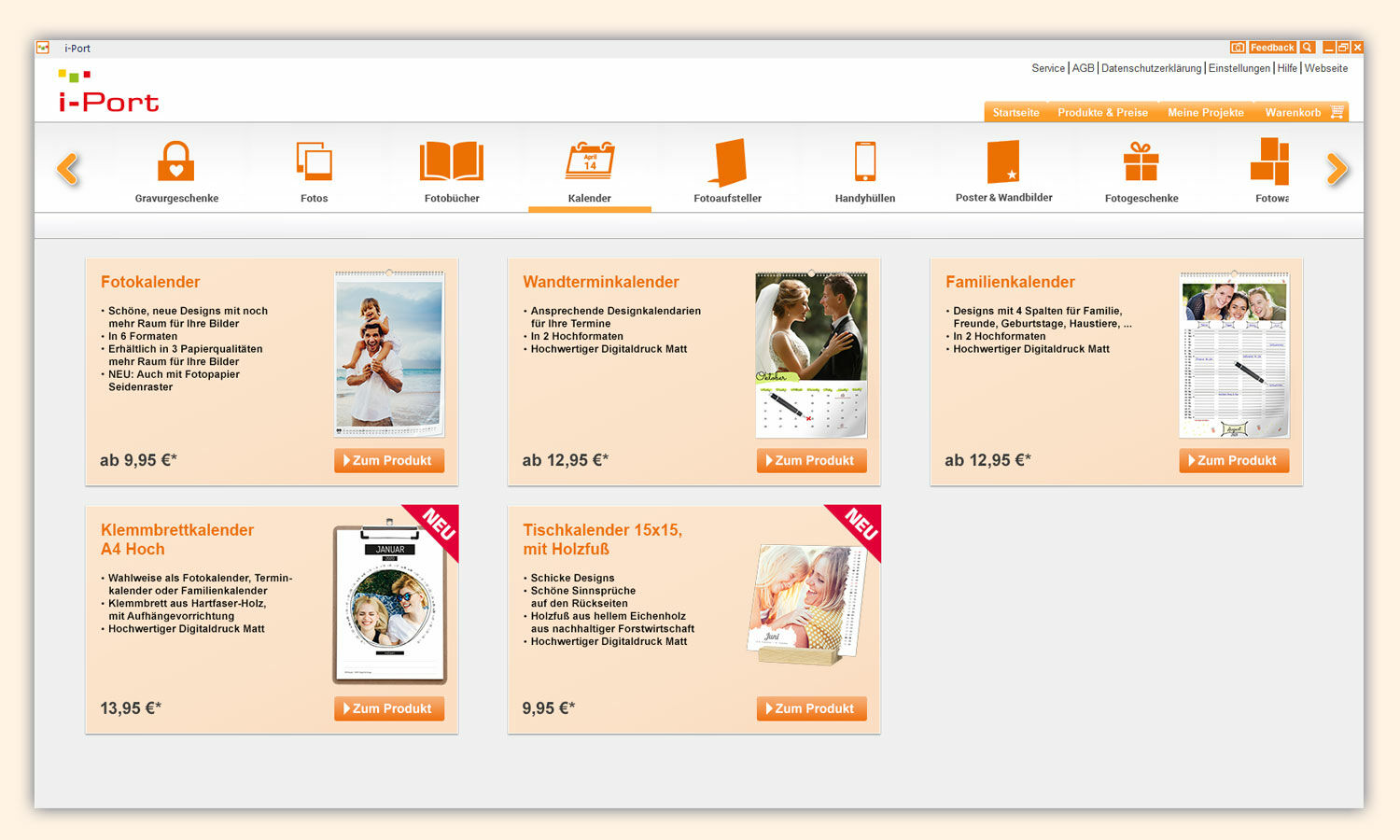The height and width of the screenshot is (840, 1400).
Task: Click the magnifier search icon in title bar
Action: pos(1308,48)
